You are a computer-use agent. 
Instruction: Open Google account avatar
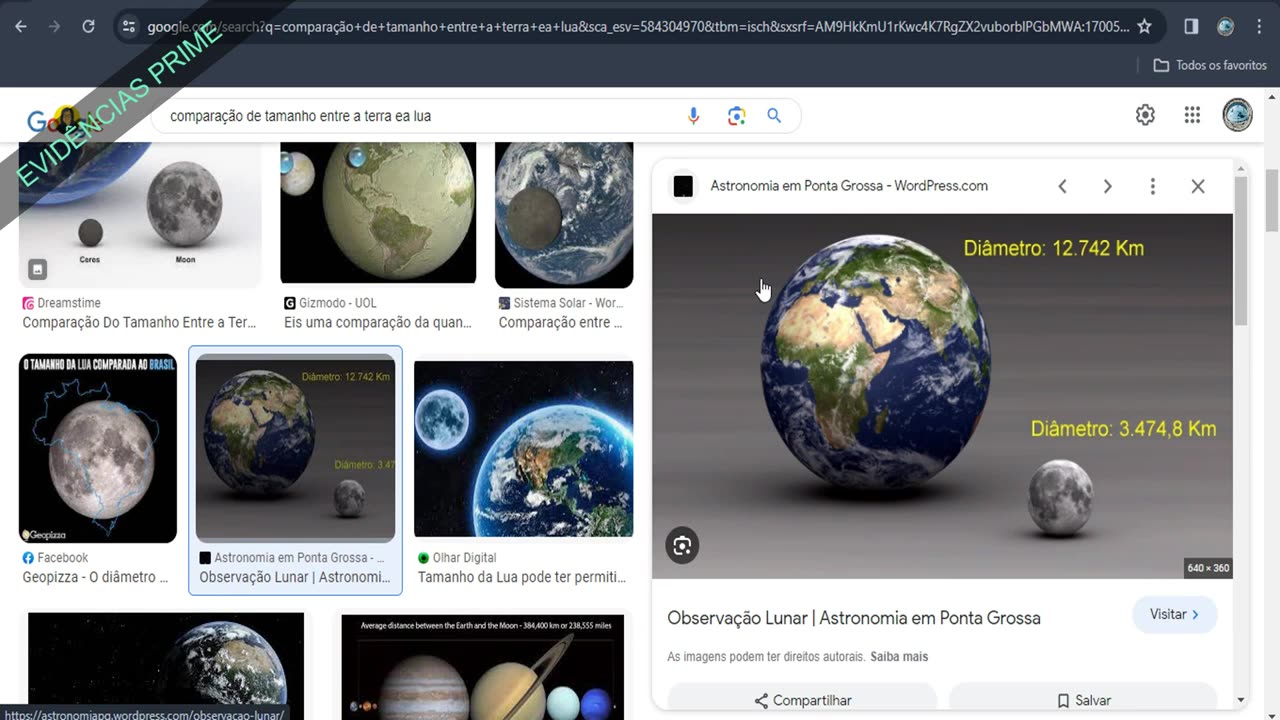point(1237,115)
